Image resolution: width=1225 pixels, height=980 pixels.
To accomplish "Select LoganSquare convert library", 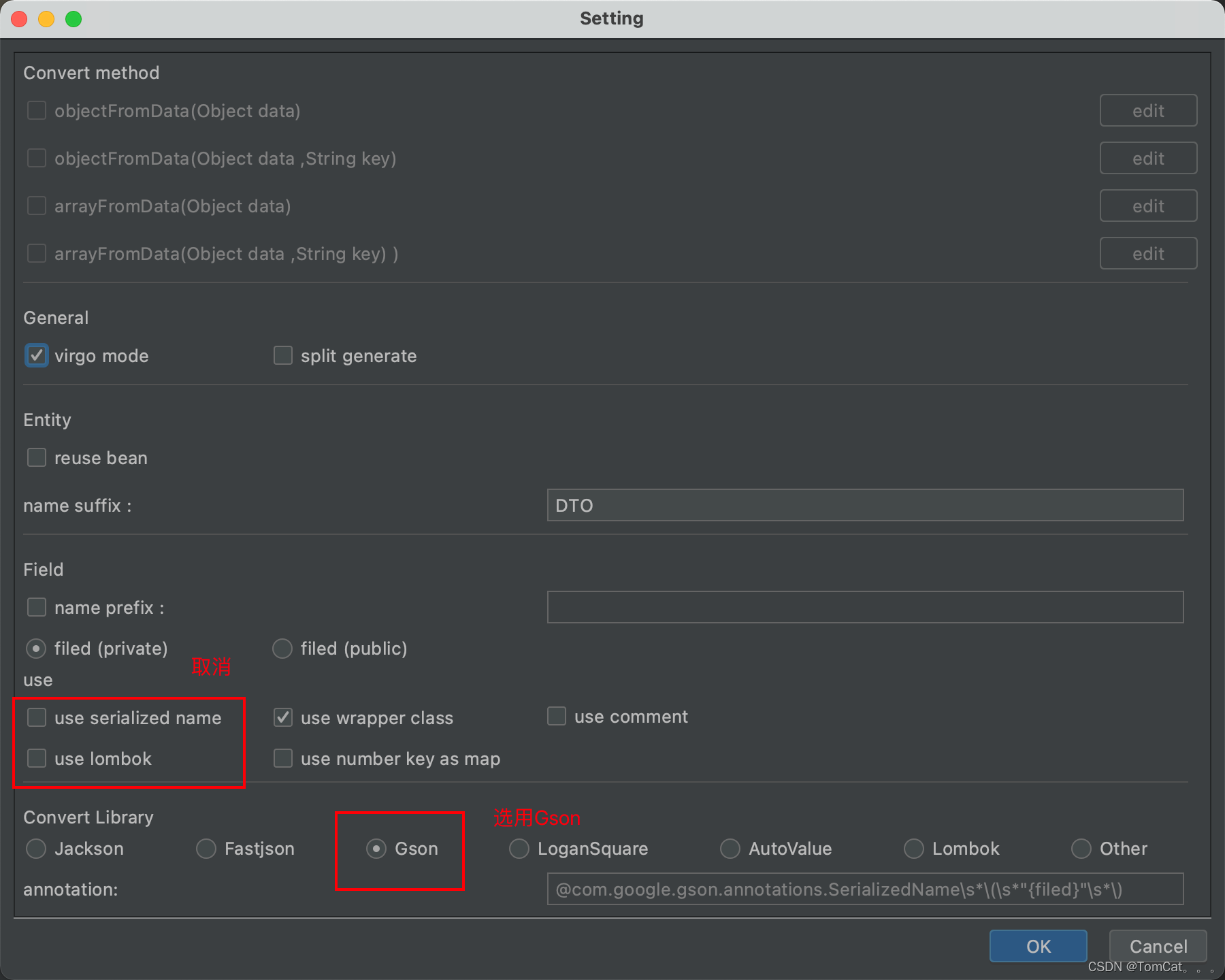I will pyautogui.click(x=519, y=849).
